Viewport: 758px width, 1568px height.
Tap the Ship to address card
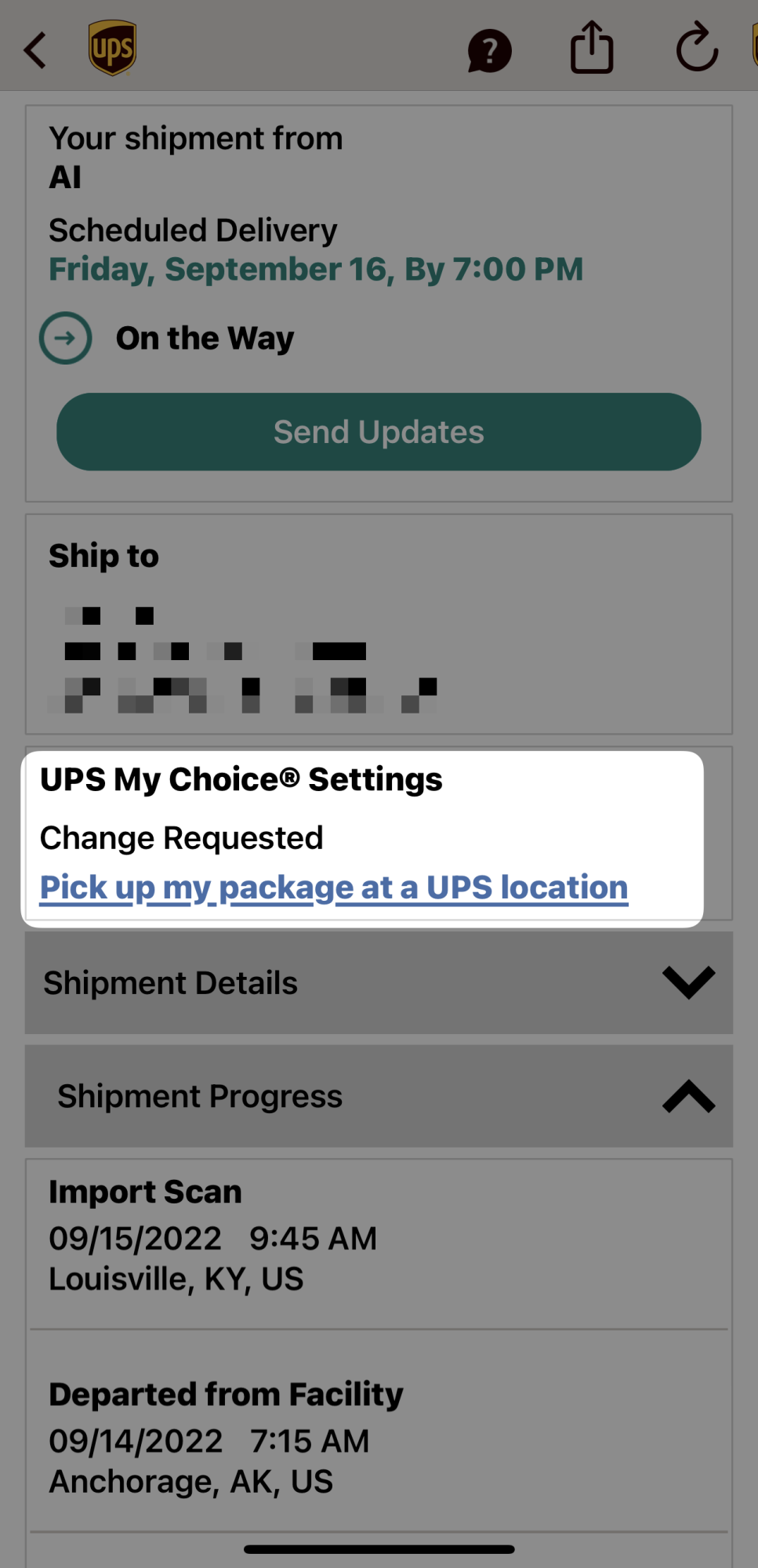(x=379, y=624)
